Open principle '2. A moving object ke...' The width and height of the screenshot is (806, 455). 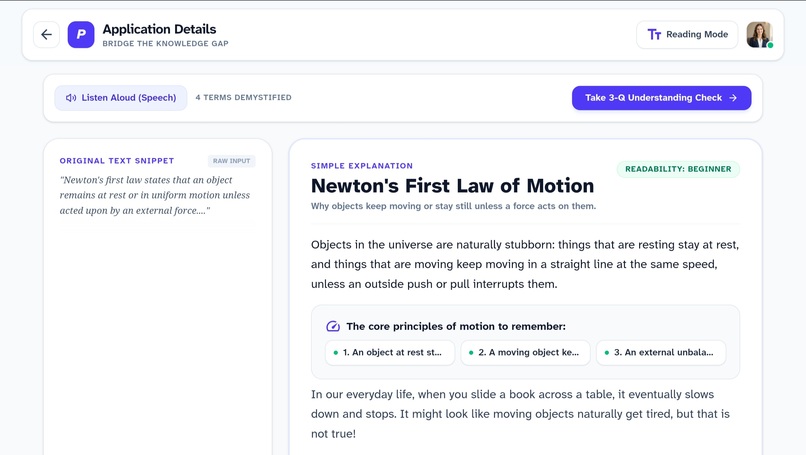[x=525, y=353]
